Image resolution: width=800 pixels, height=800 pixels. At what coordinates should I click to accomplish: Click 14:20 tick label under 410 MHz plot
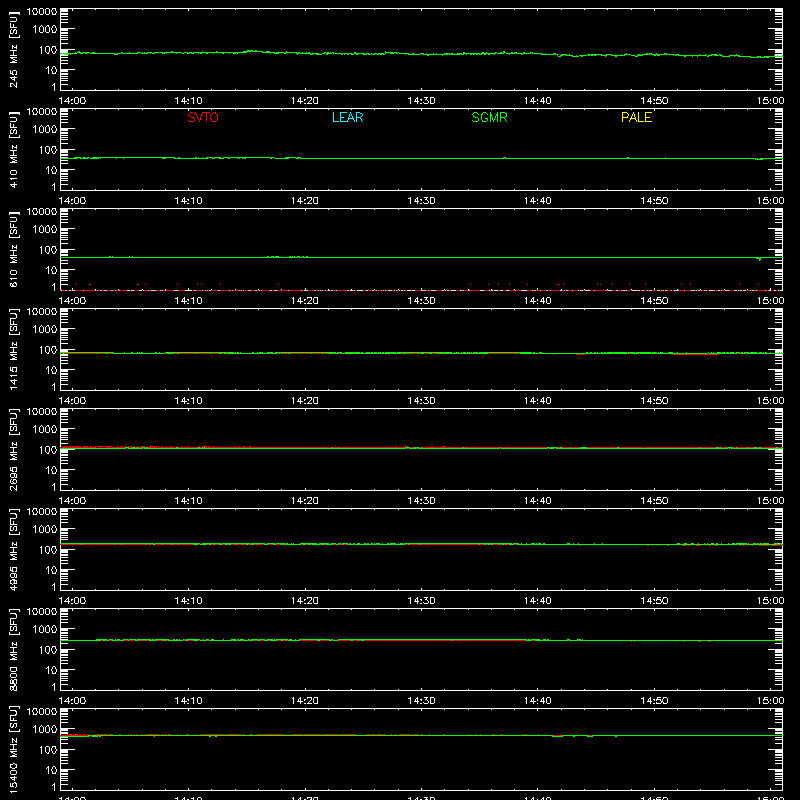(305, 201)
